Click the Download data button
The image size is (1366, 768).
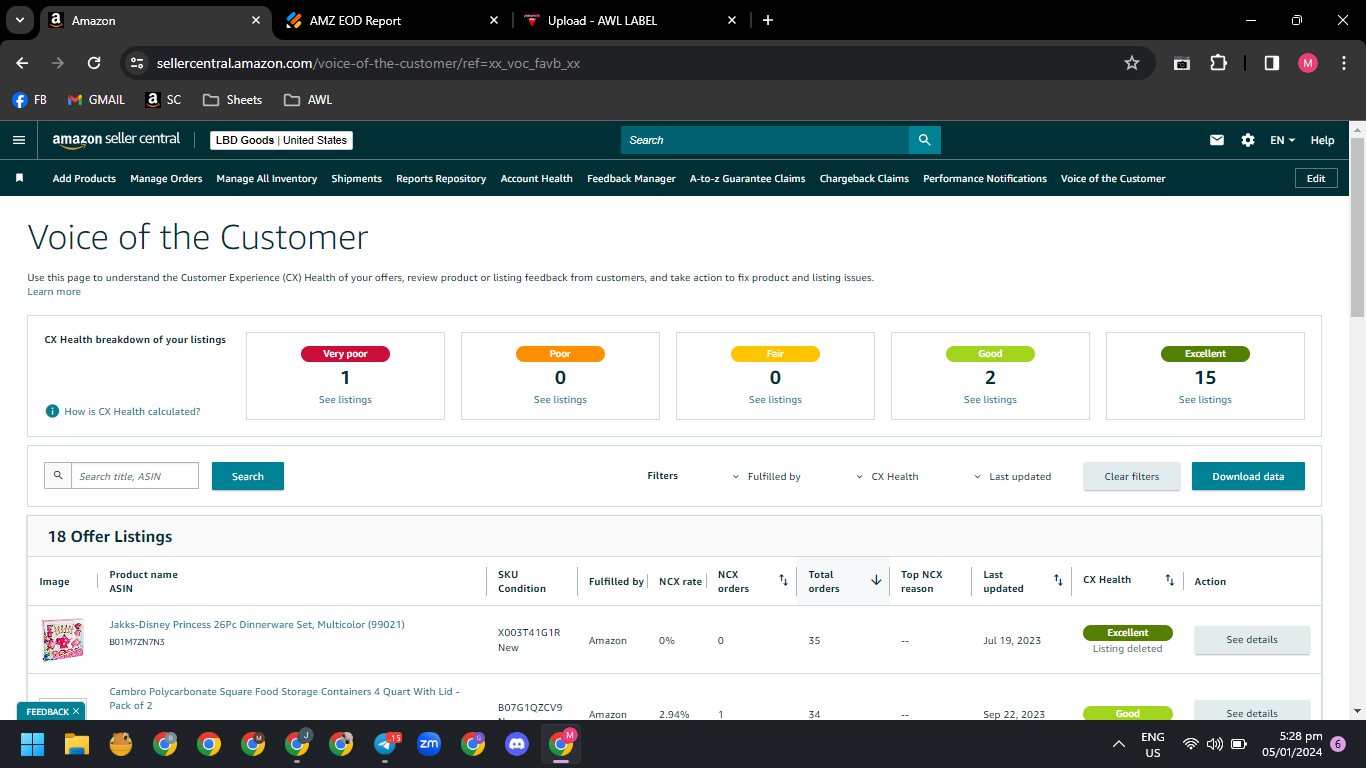1248,476
